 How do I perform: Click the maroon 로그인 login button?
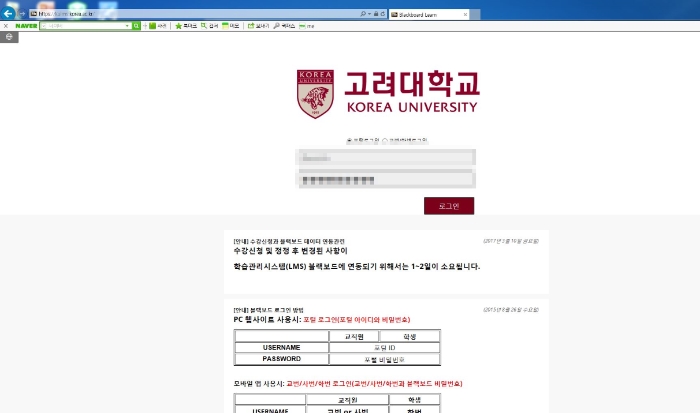click(x=449, y=206)
